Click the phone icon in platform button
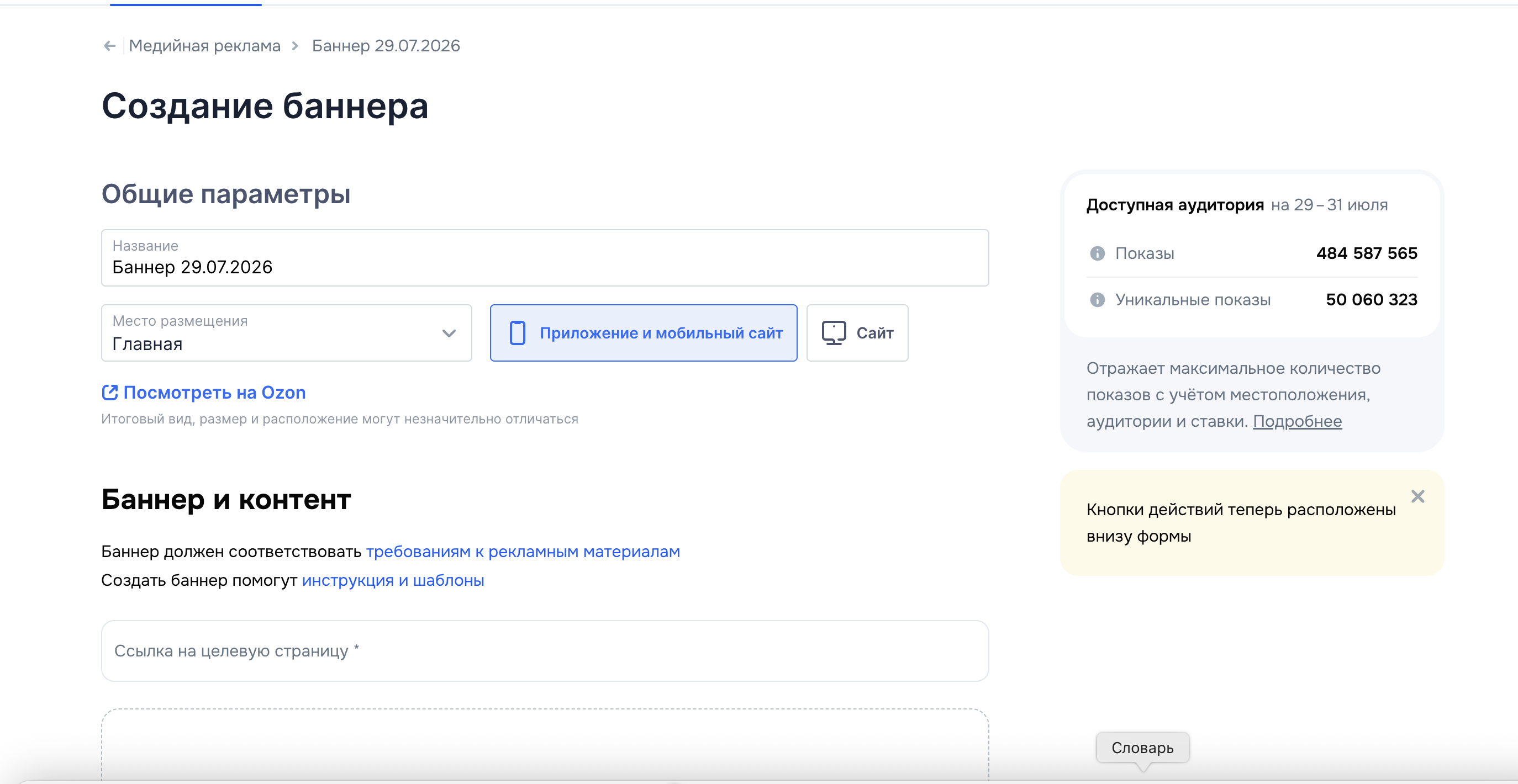The width and height of the screenshot is (1518, 784). click(518, 333)
